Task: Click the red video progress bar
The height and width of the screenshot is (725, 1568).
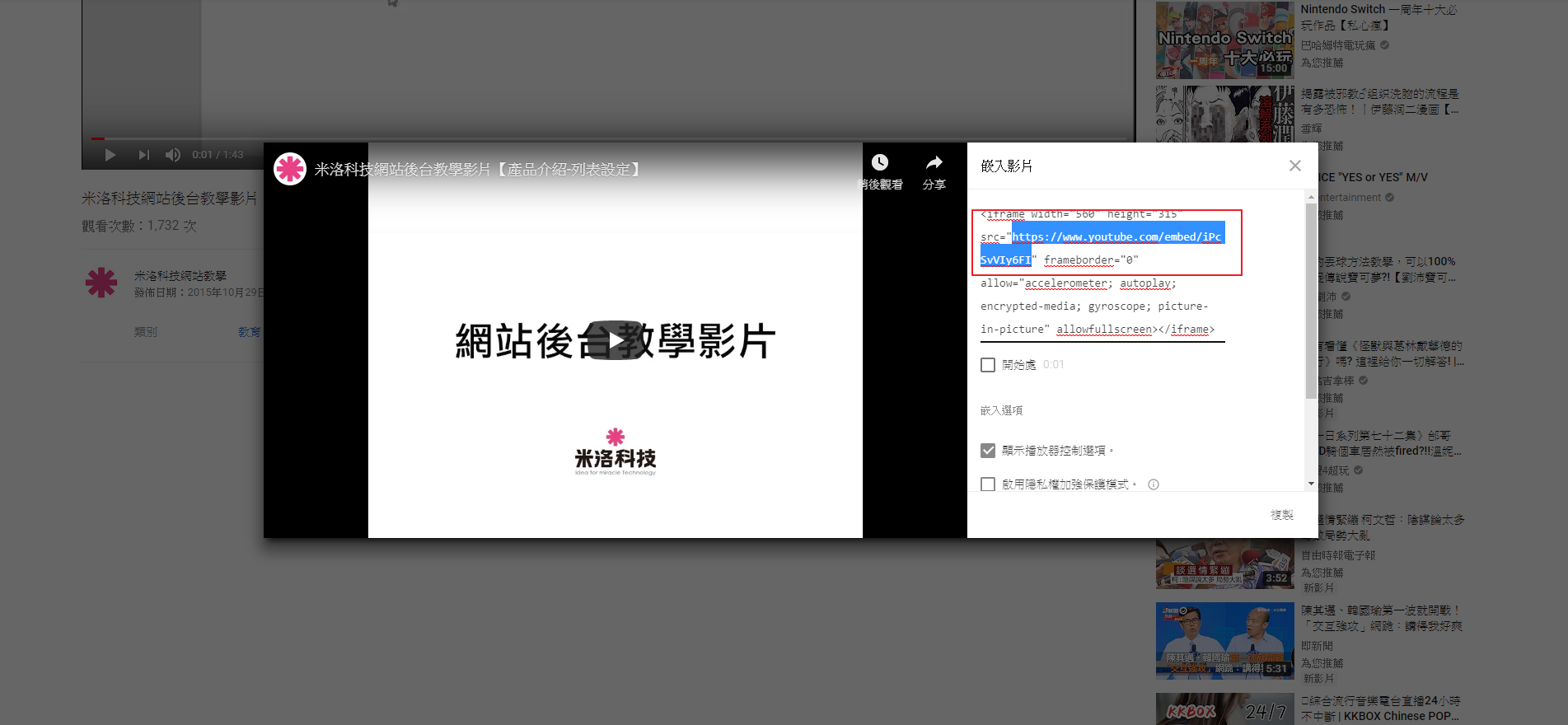Action: [x=98, y=138]
